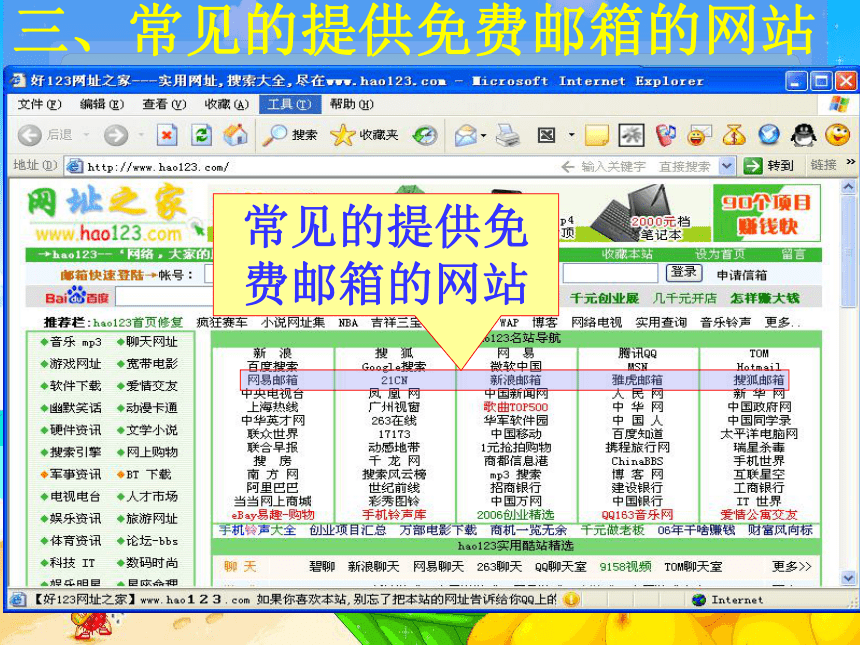
Task: Open the Edit button dropdown arrow
Action: point(571,134)
